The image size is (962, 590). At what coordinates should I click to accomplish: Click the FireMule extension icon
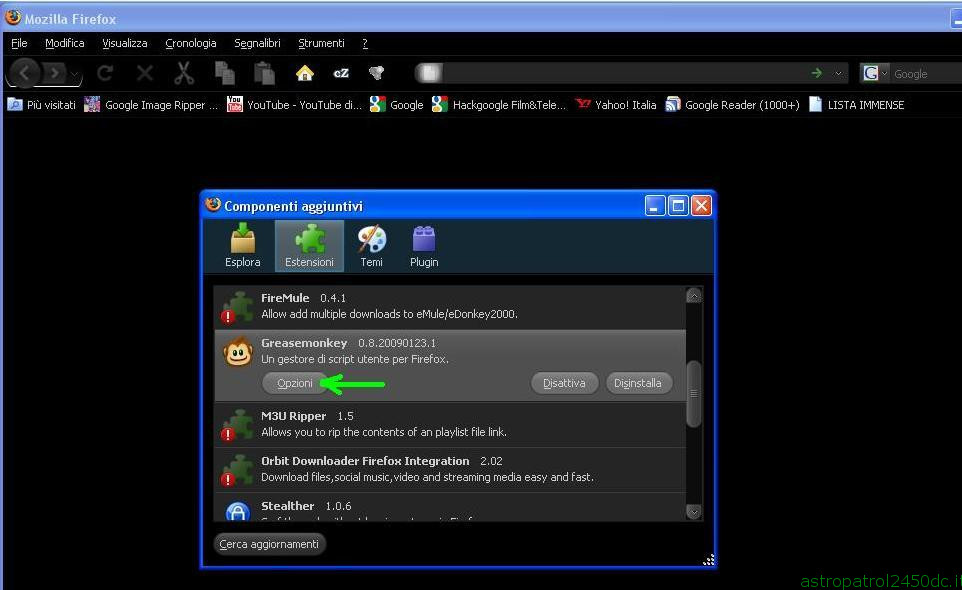(237, 307)
